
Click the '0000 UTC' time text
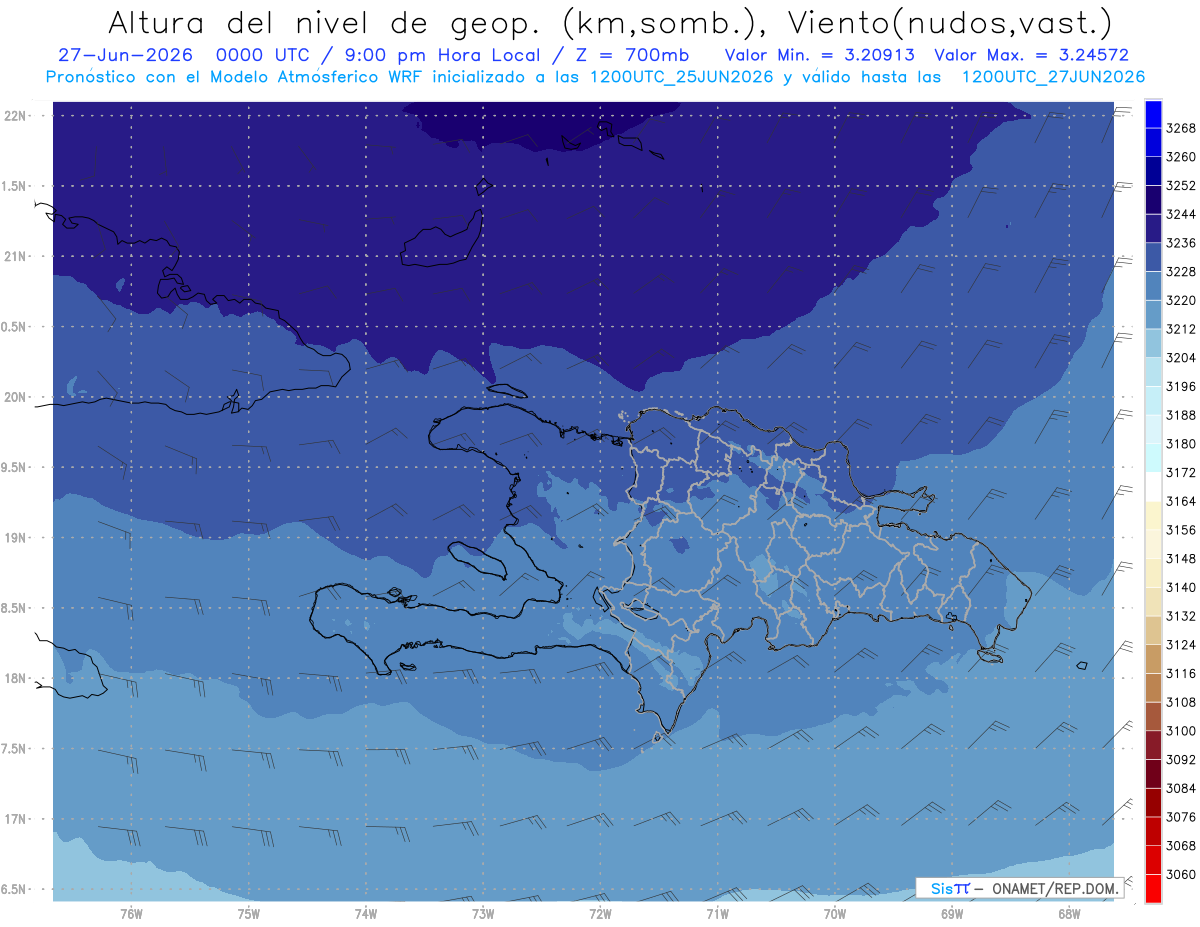pos(269,54)
